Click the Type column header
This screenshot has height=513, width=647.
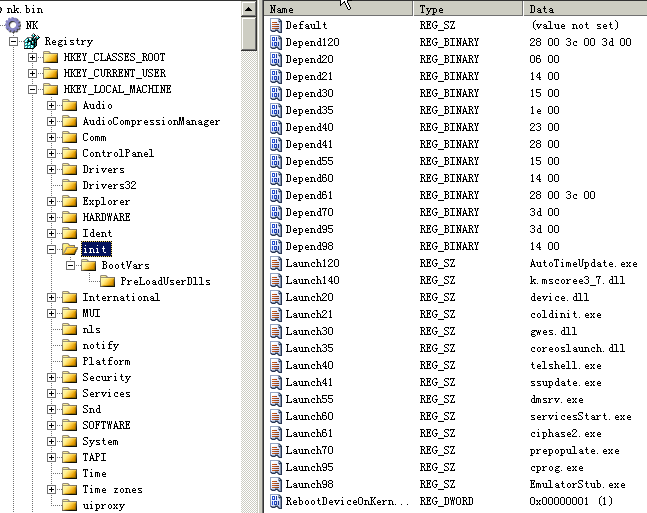coord(467,8)
